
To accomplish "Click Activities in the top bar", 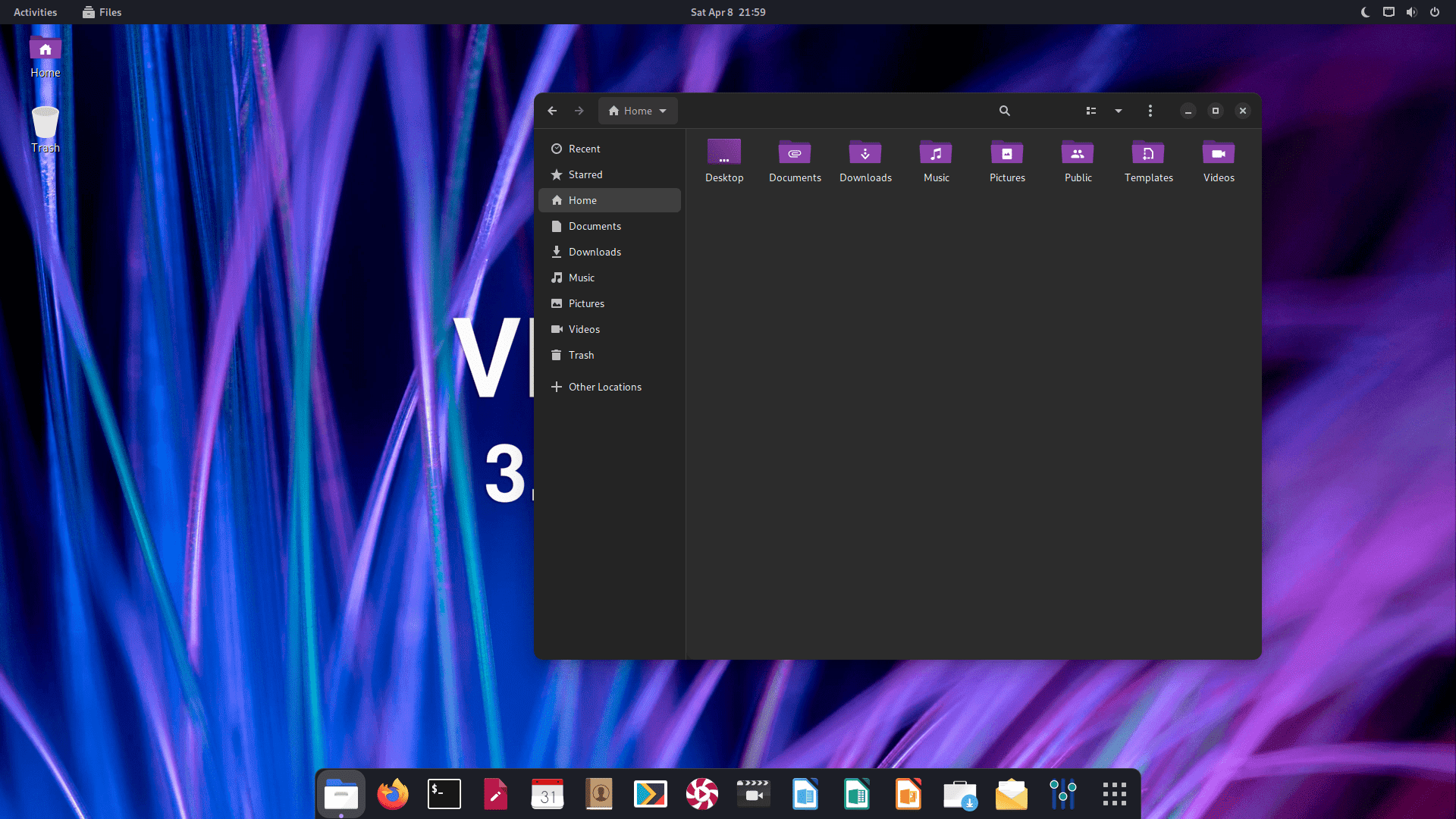I will click(x=35, y=12).
